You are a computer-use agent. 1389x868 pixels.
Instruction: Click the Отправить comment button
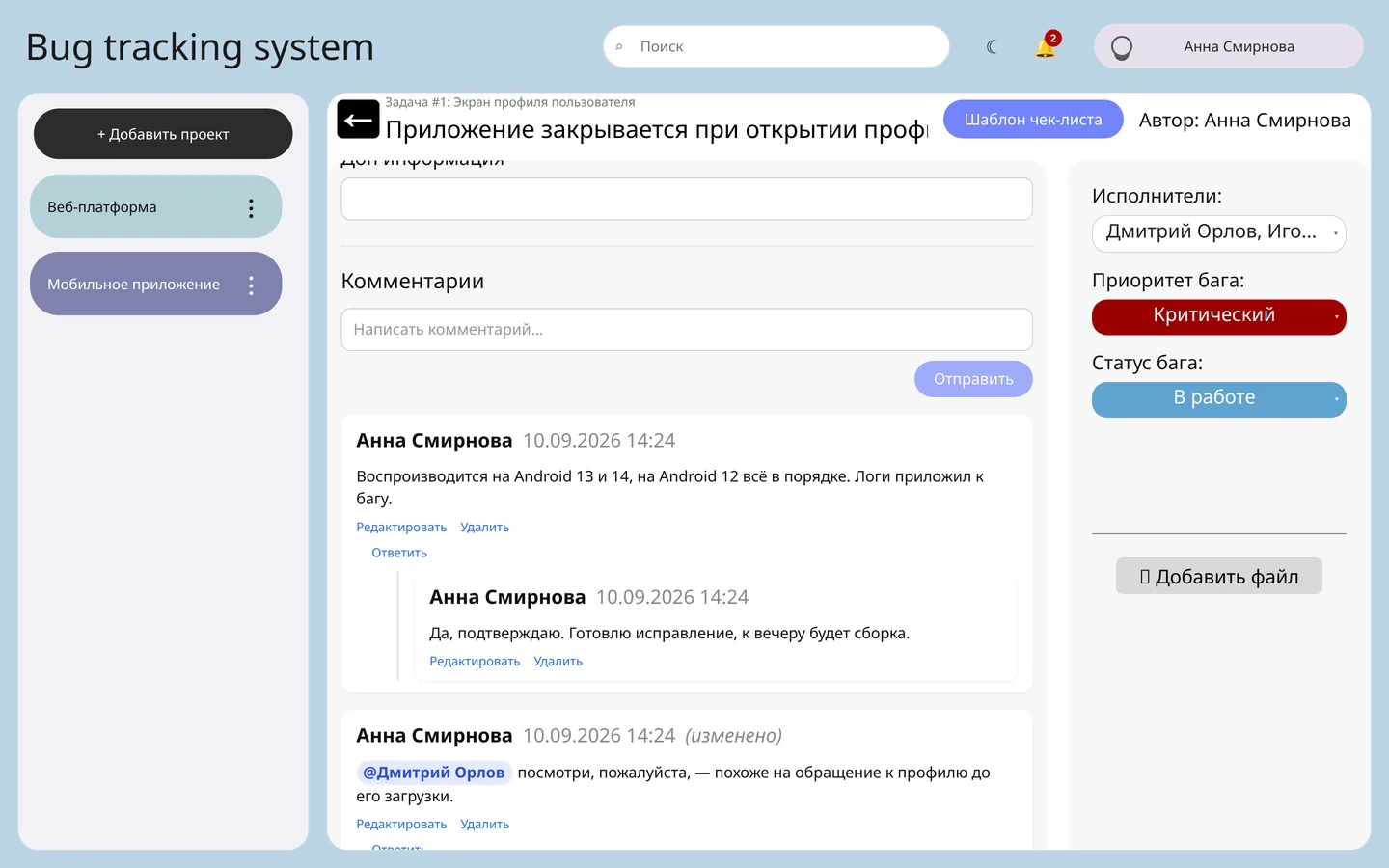[973, 379]
